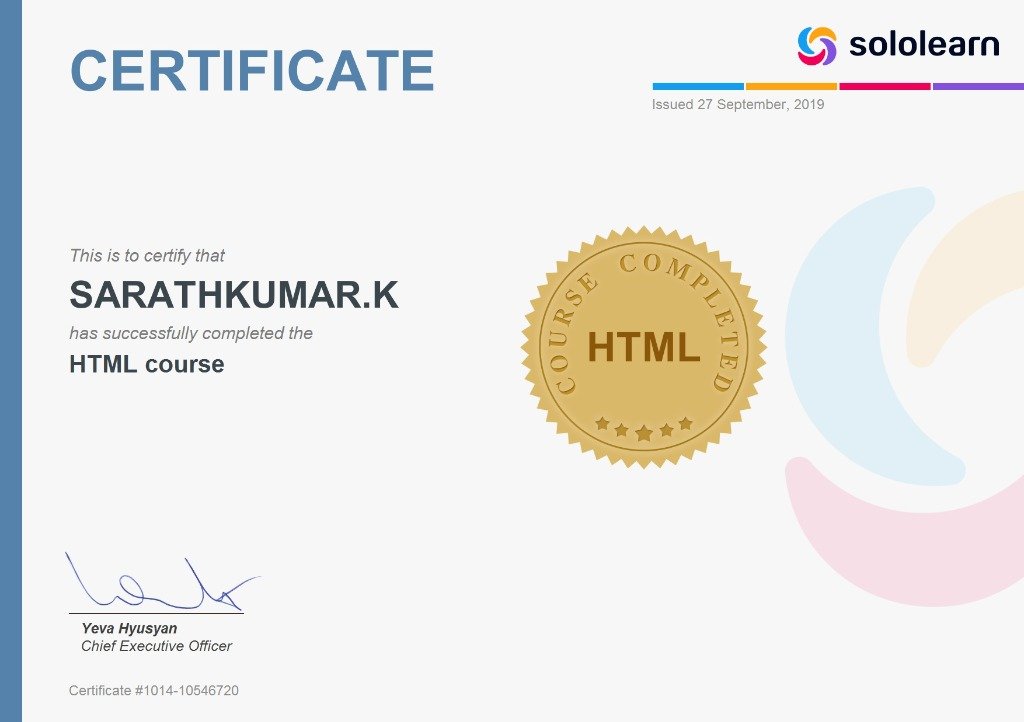Image resolution: width=1024 pixels, height=722 pixels.
Task: Click the orange segment of the color bar
Action: (x=790, y=86)
